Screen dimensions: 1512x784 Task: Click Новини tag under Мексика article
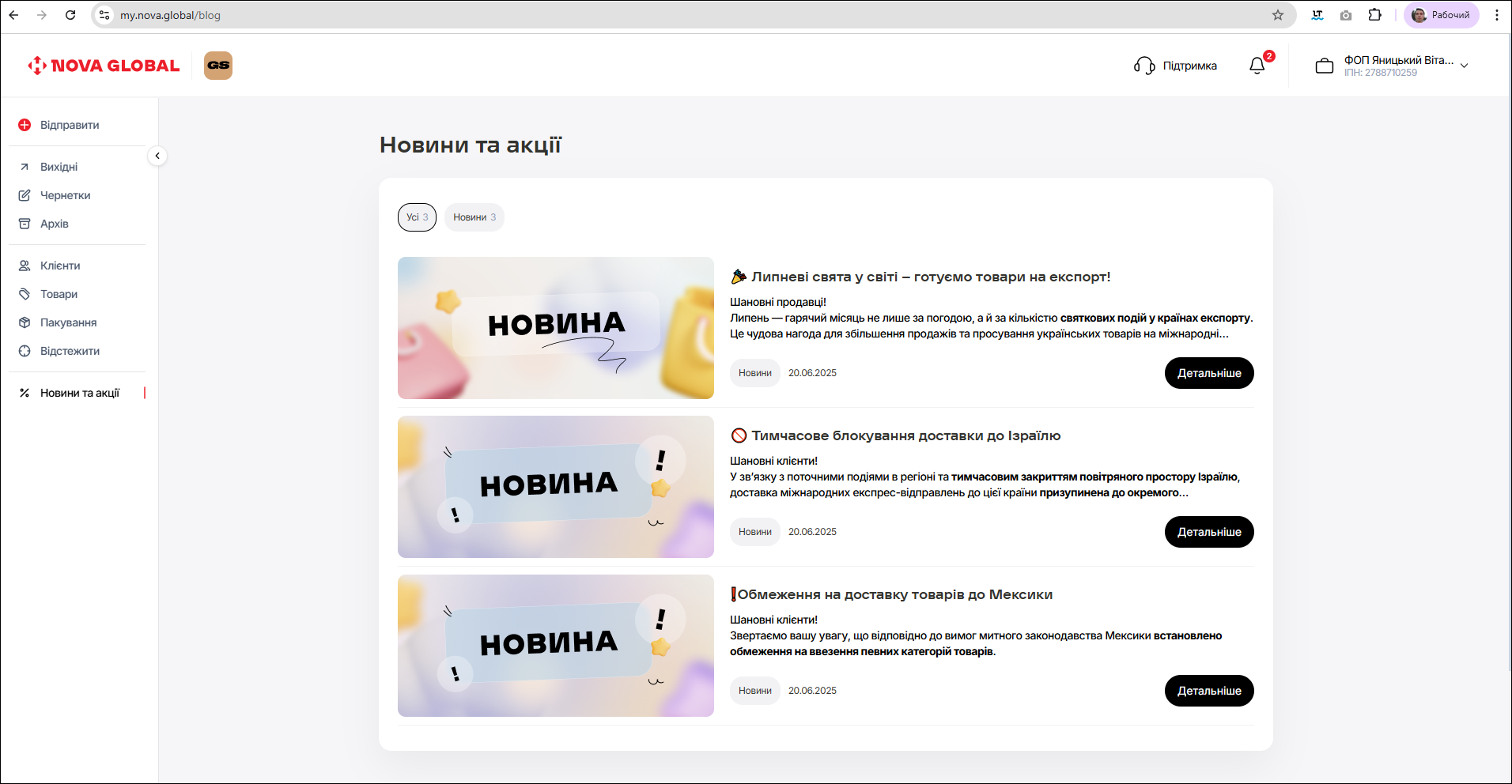(755, 691)
